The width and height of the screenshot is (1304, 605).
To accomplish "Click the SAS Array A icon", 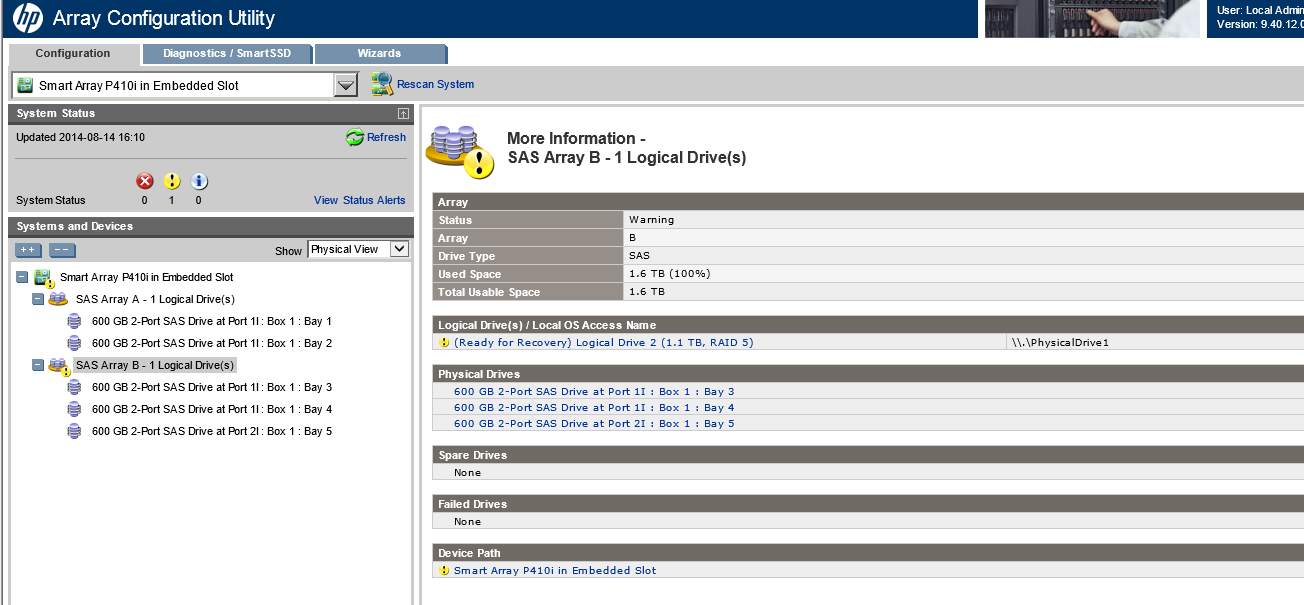I will point(58,299).
